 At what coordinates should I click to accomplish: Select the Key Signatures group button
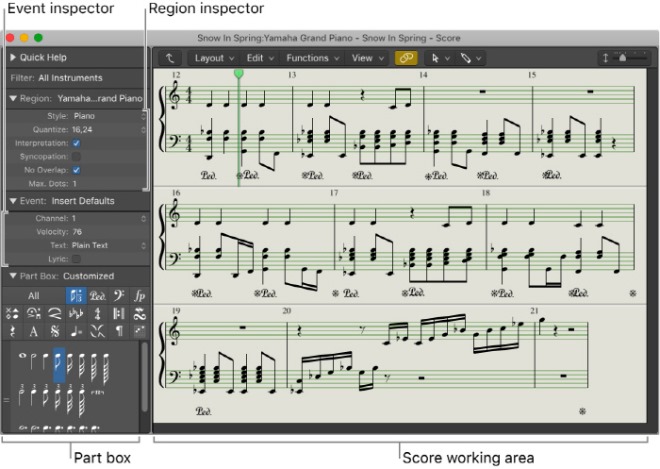coord(76,313)
